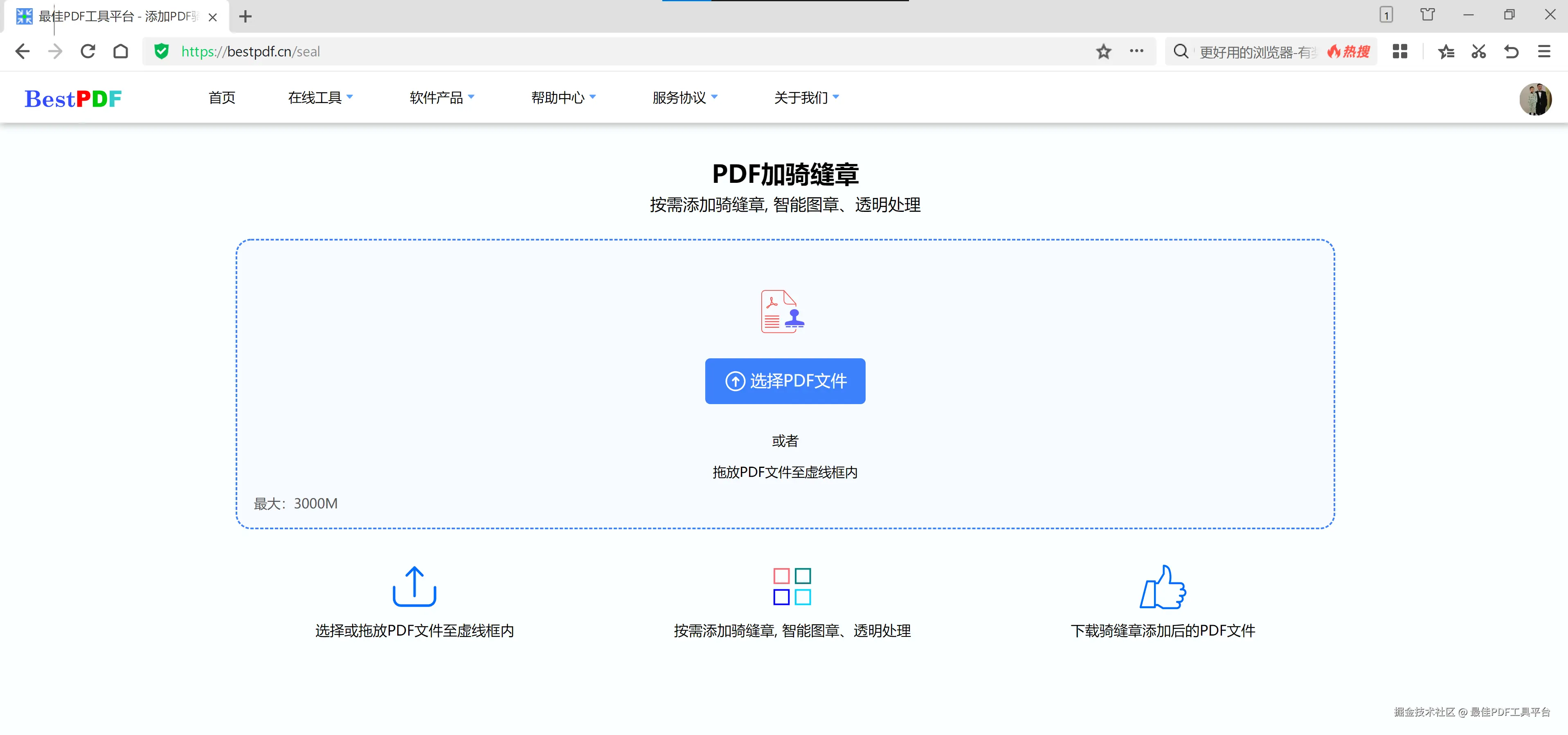The height and width of the screenshot is (735, 1568).
Task: Bookmark page with star icon
Action: pos(1103,52)
